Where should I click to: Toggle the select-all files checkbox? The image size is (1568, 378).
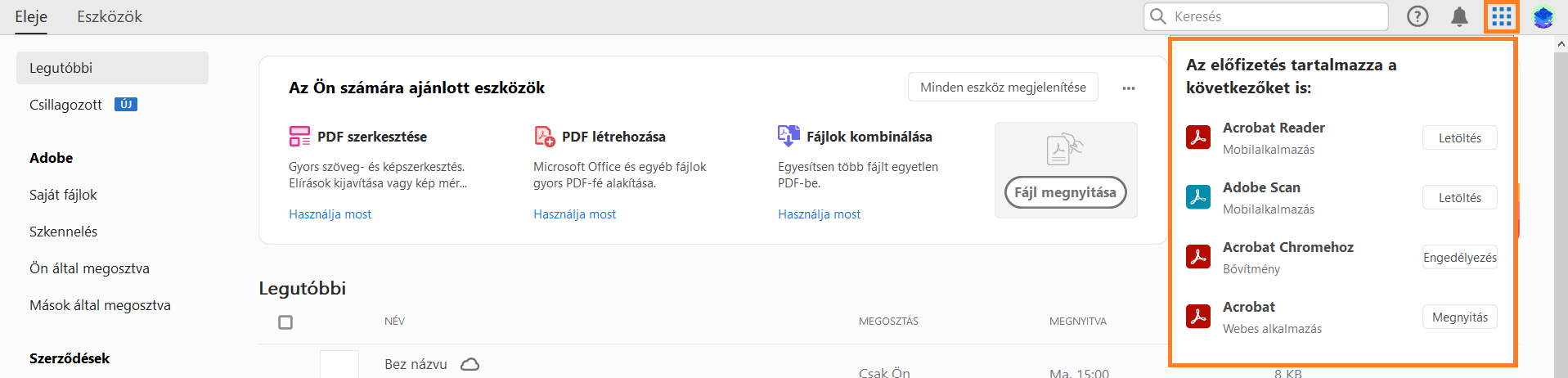click(285, 322)
